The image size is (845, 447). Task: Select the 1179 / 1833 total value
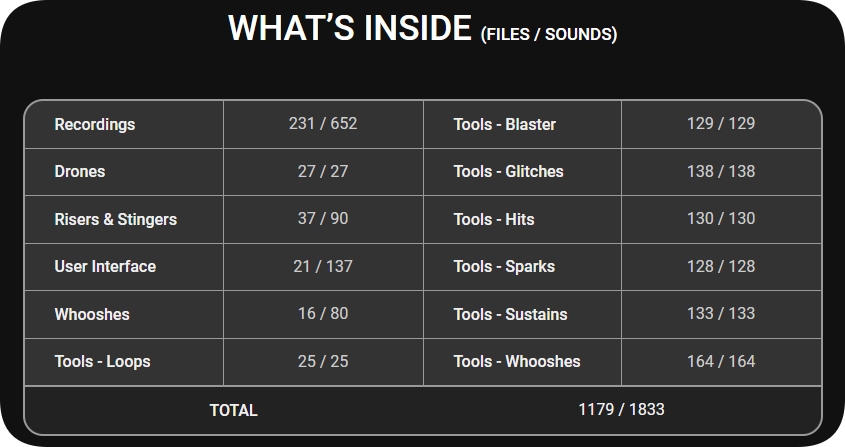click(621, 409)
